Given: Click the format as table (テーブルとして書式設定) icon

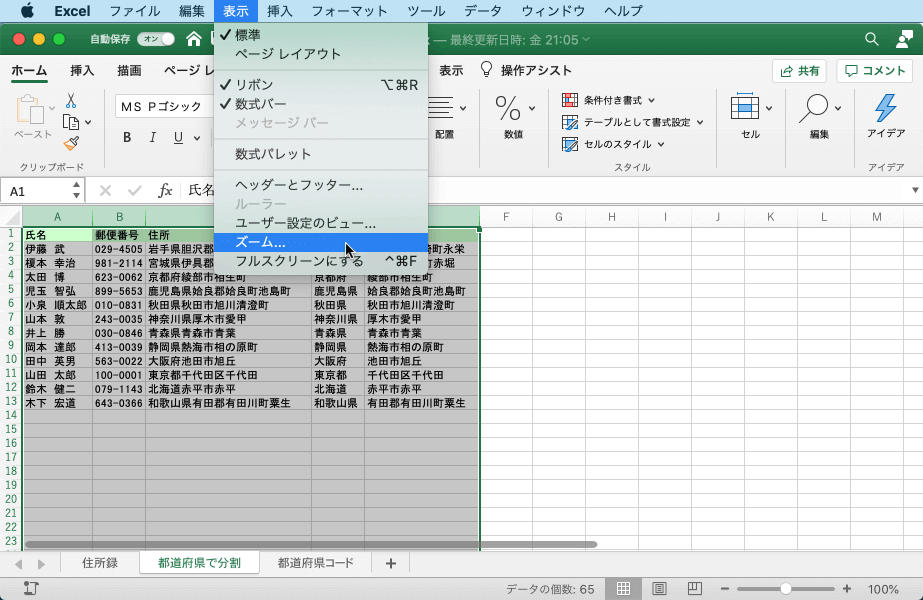Looking at the screenshot, I should pos(570,122).
